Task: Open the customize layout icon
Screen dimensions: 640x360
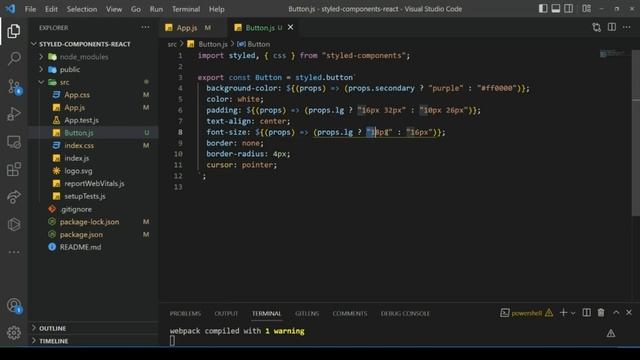Action: click(x=586, y=9)
